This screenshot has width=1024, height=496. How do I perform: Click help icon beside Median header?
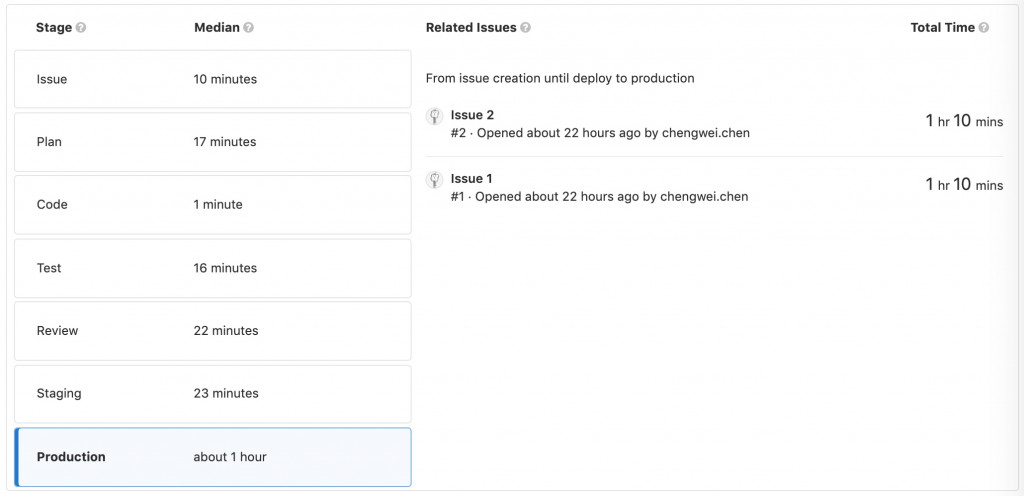tap(248, 28)
